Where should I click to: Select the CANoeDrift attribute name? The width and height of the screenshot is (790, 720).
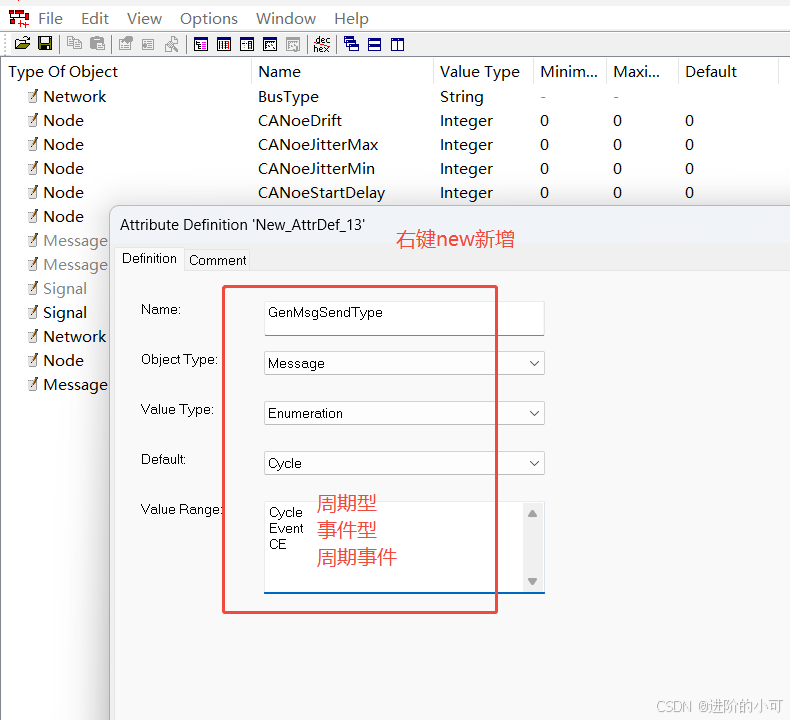coord(300,120)
